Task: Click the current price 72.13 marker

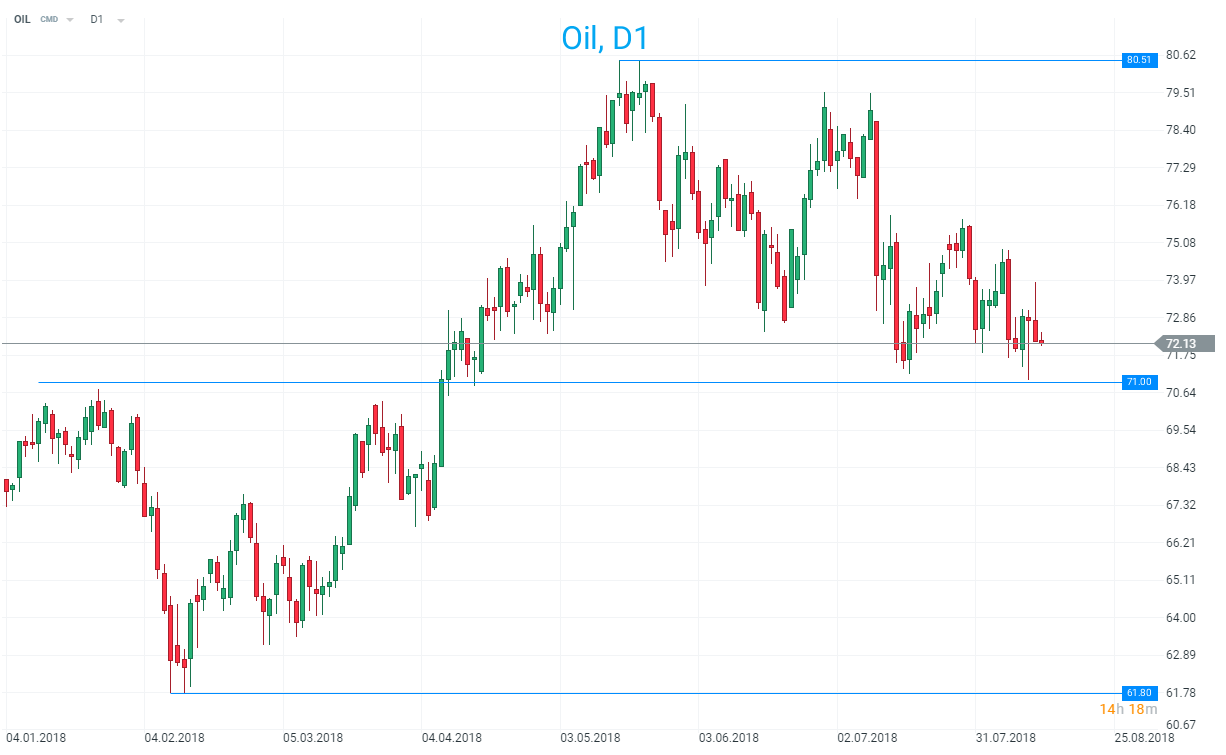Action: [x=1187, y=344]
